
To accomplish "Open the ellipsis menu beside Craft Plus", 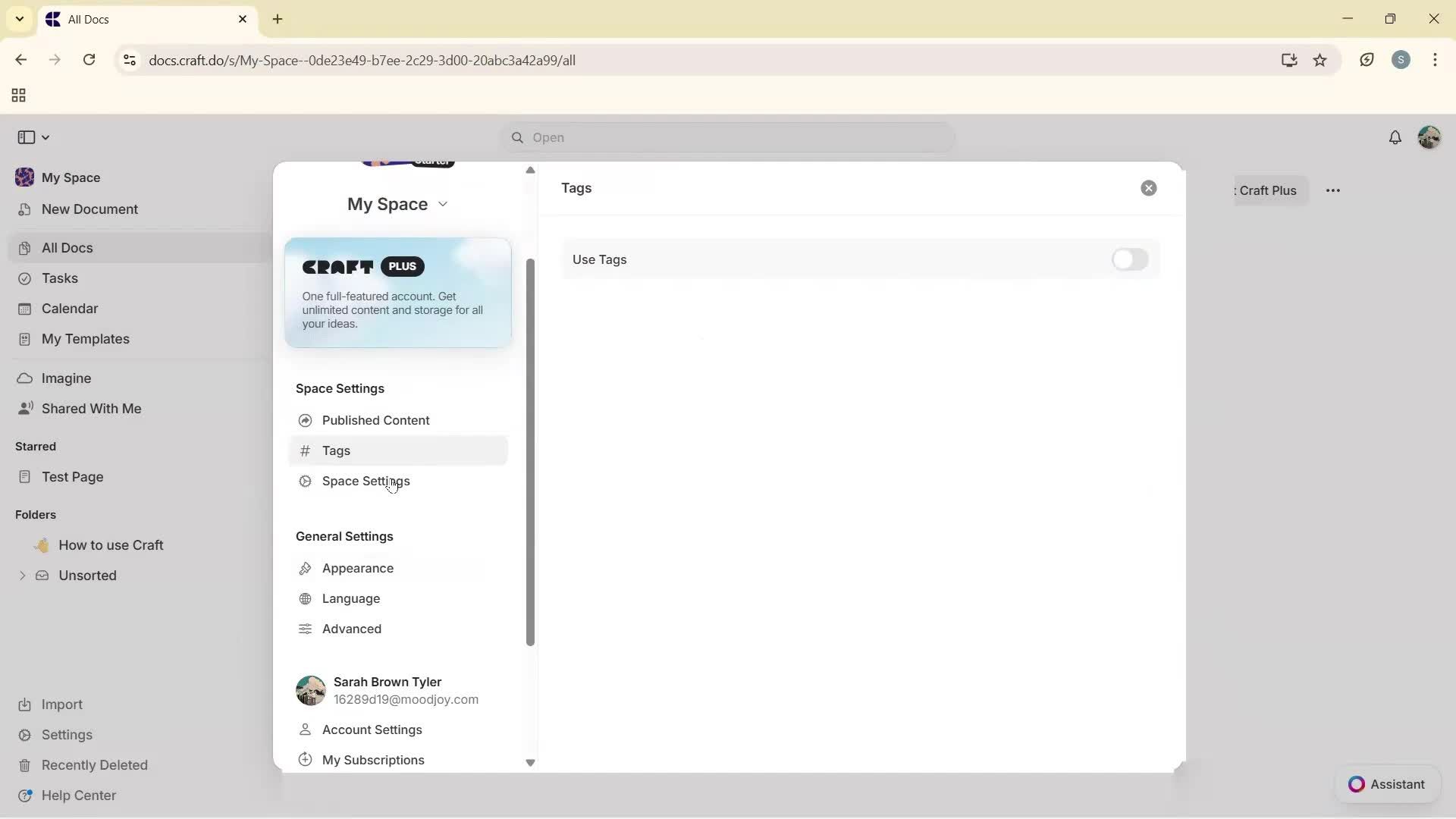I will (1334, 190).
